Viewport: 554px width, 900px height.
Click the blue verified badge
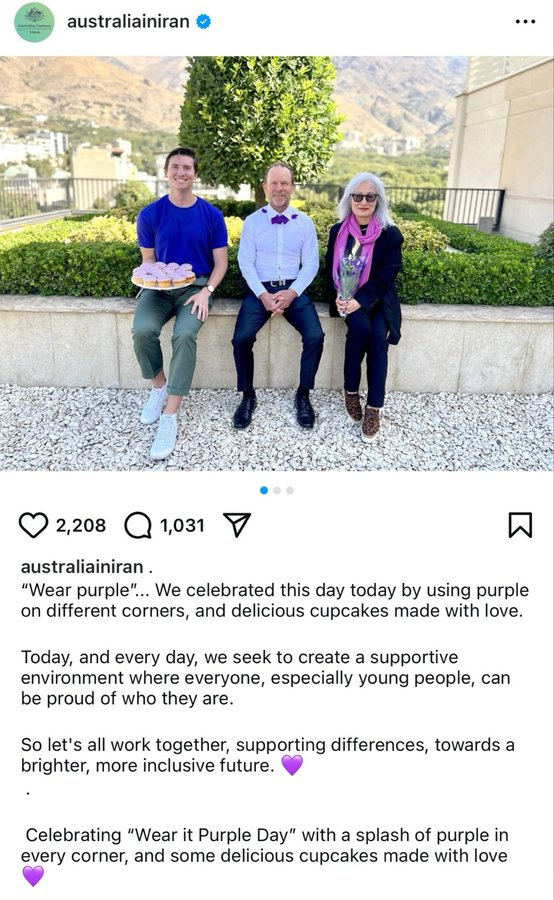tap(204, 22)
